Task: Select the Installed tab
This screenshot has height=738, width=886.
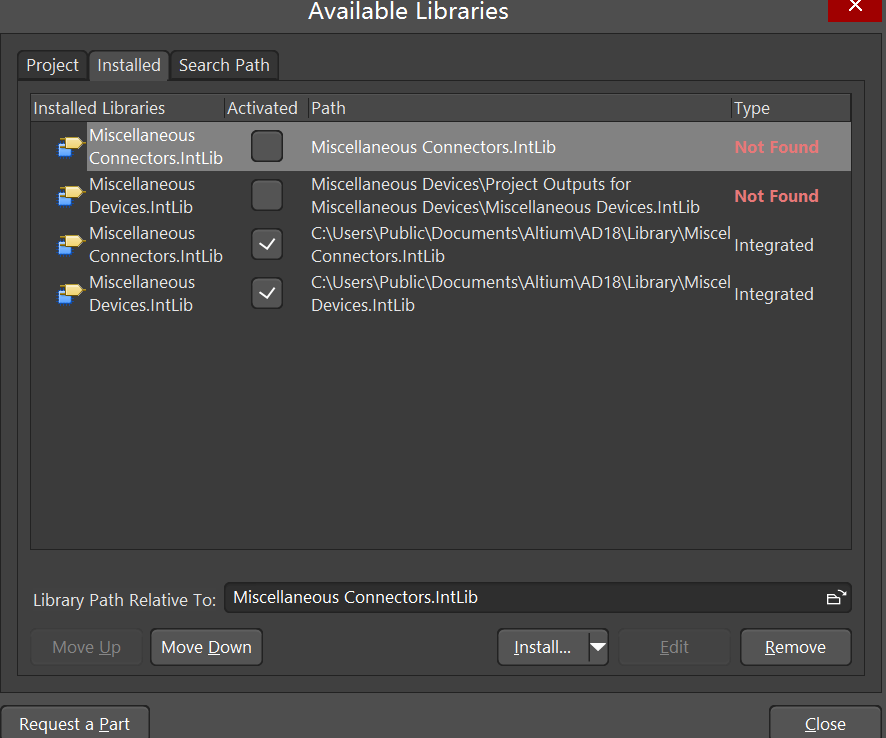Action: [129, 66]
